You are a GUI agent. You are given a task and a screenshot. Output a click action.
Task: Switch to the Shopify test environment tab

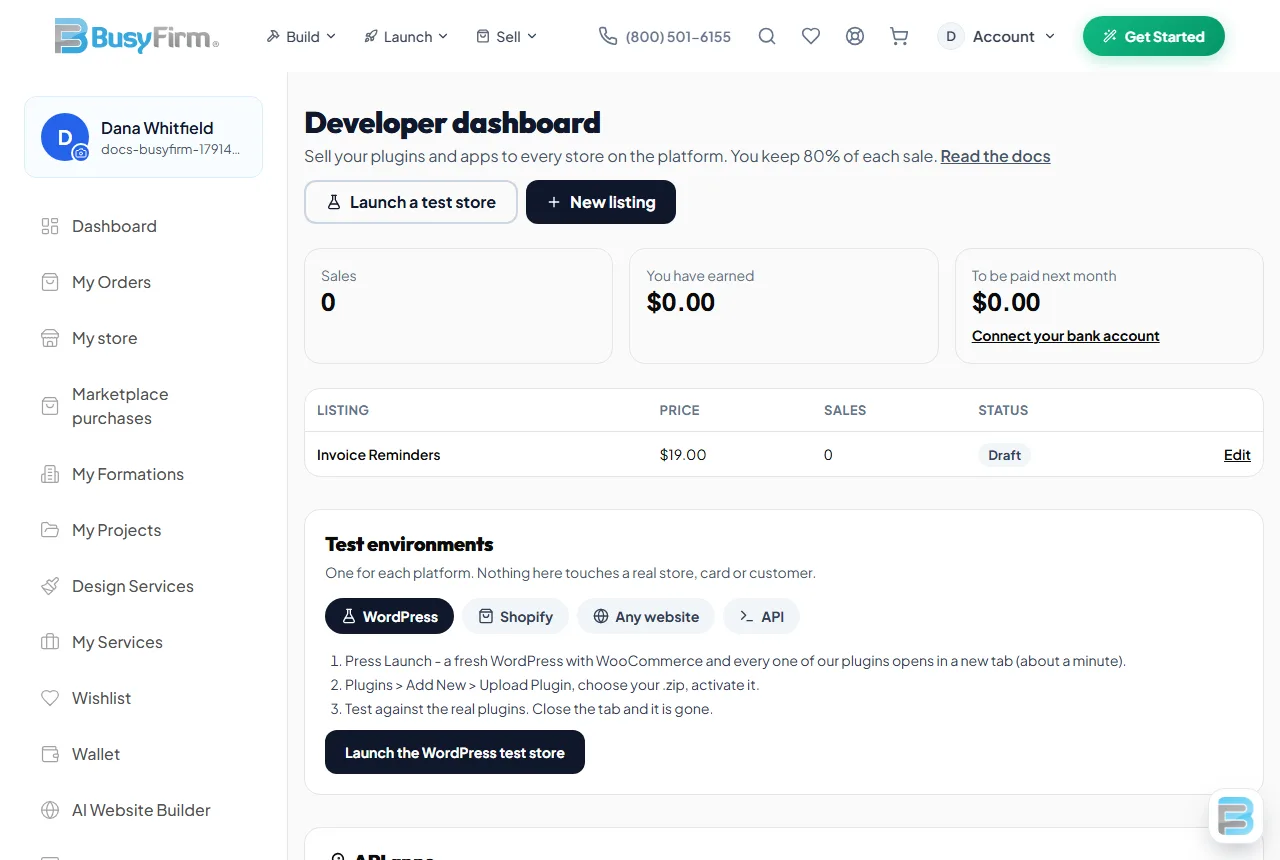point(515,616)
